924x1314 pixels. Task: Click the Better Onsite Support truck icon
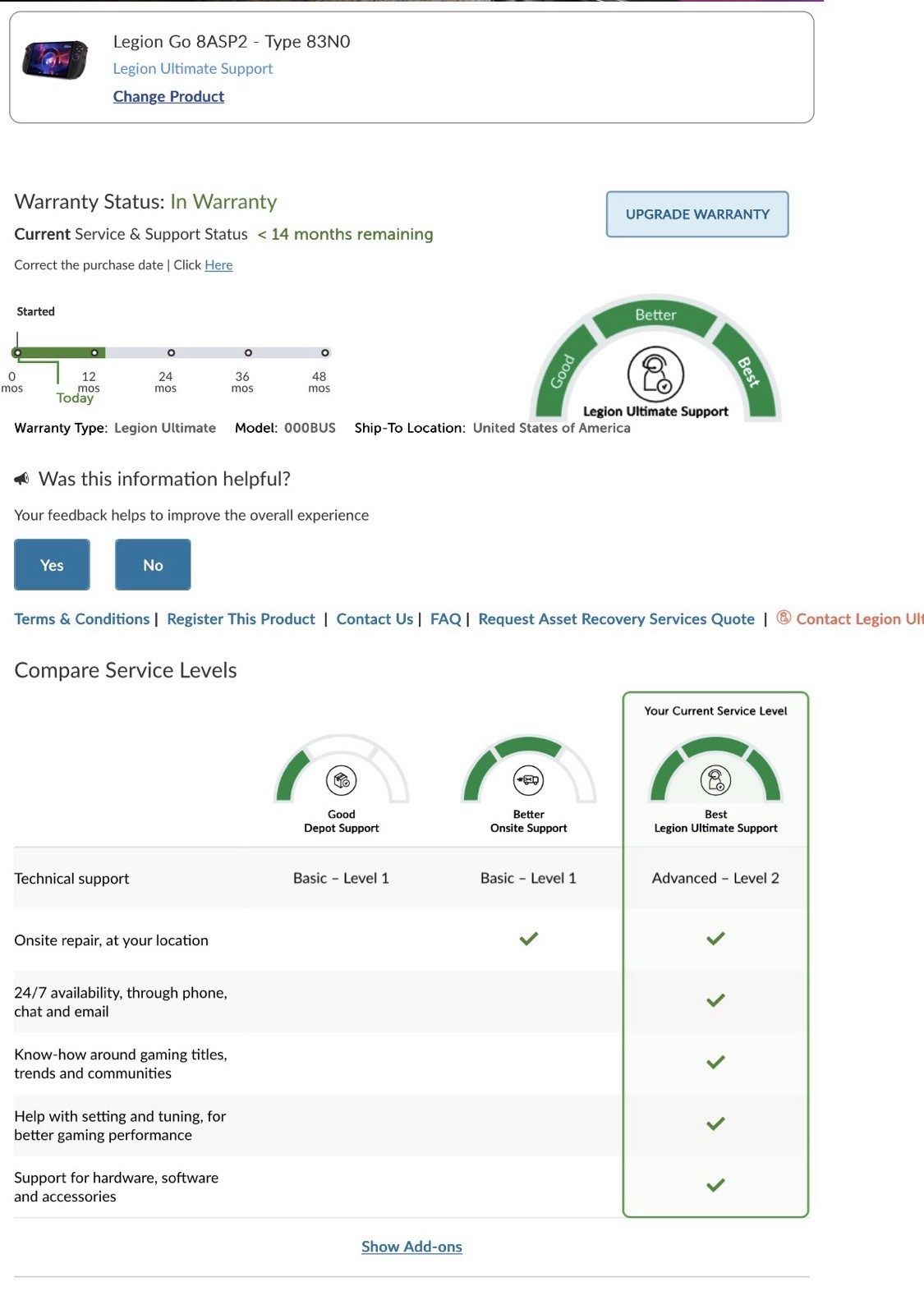click(x=529, y=780)
